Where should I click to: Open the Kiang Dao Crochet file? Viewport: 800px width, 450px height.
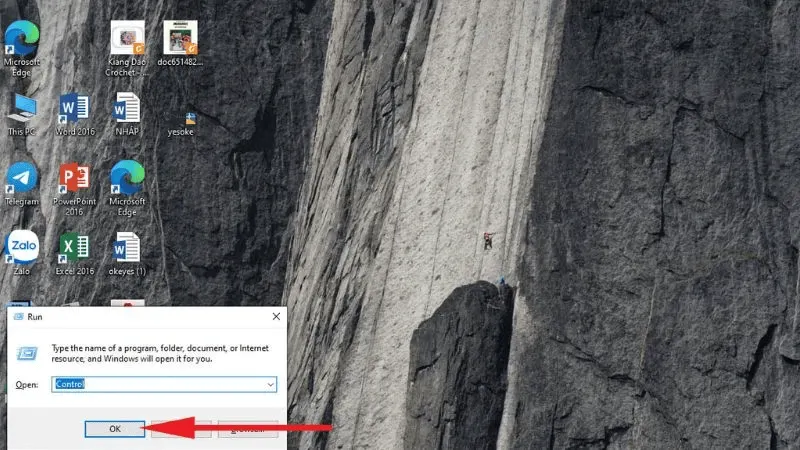127,40
